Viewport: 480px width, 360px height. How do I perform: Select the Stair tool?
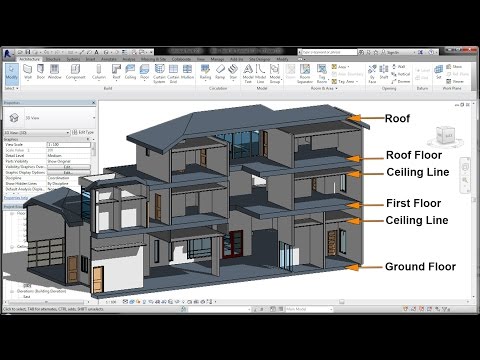pyautogui.click(x=233, y=72)
